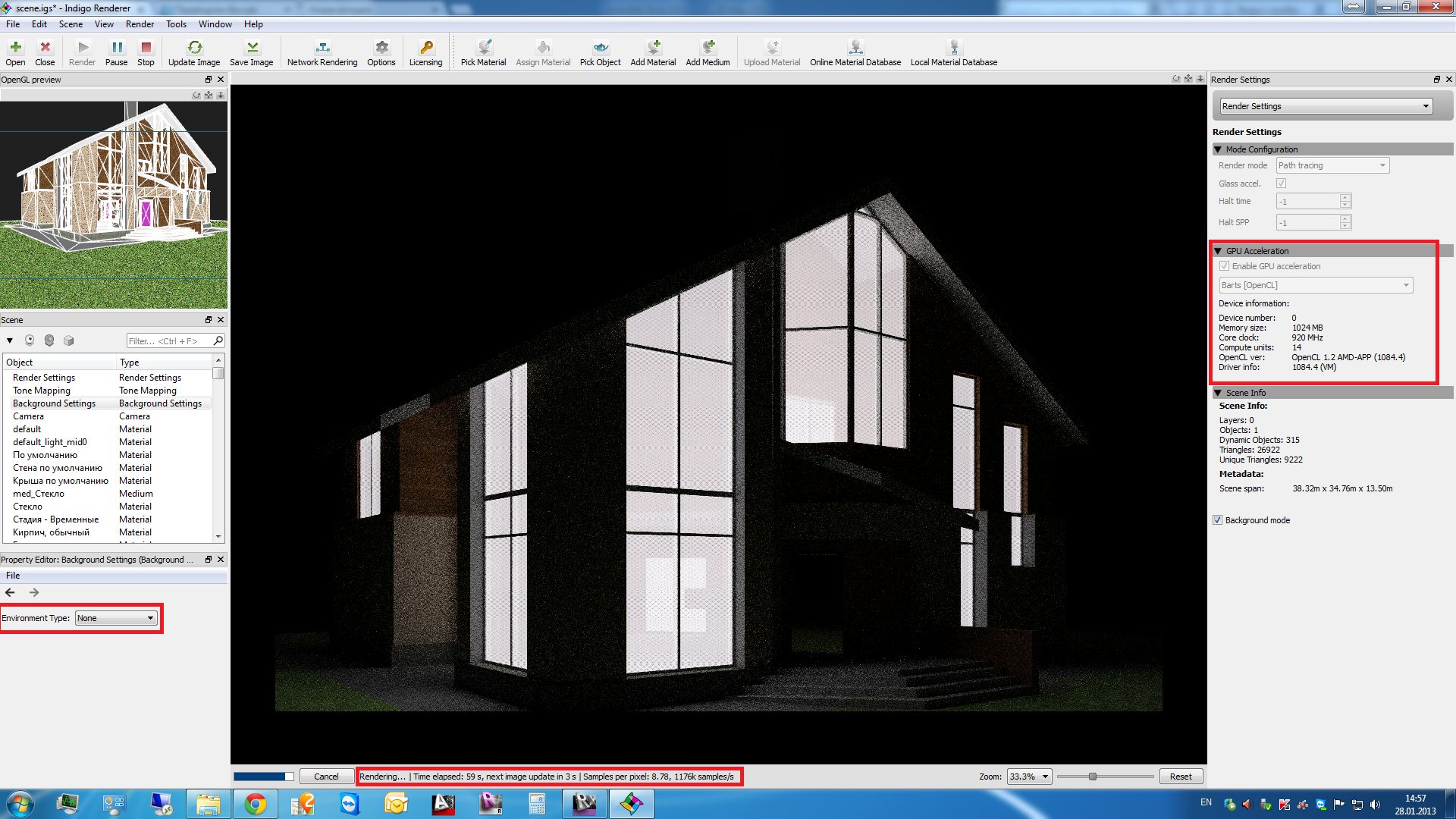1456x819 pixels.
Task: Open the Environment Type dropdown
Action: tap(116, 618)
